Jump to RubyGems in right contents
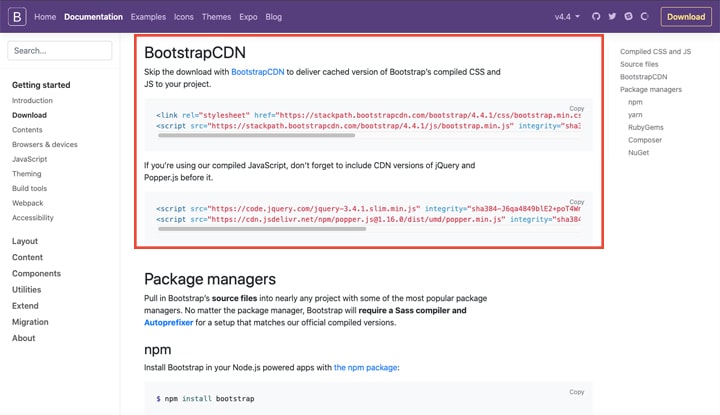 point(646,127)
